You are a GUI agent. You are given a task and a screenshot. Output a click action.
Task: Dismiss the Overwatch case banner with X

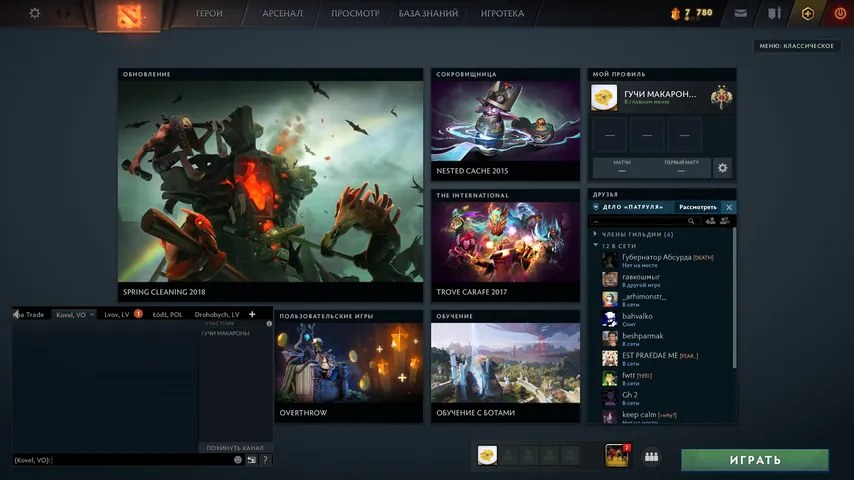pyautogui.click(x=729, y=207)
